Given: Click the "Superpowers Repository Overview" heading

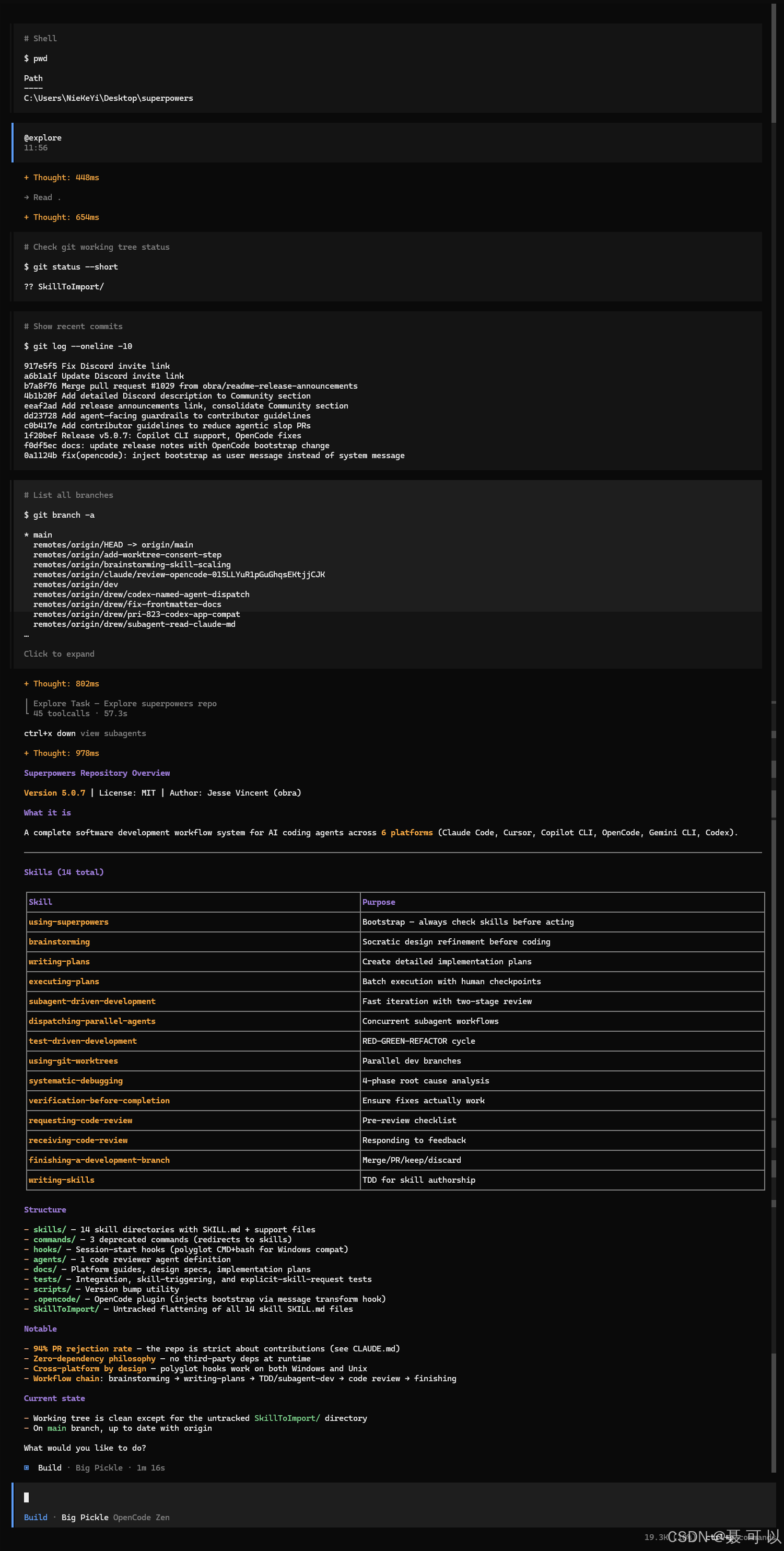Looking at the screenshot, I should 97,773.
